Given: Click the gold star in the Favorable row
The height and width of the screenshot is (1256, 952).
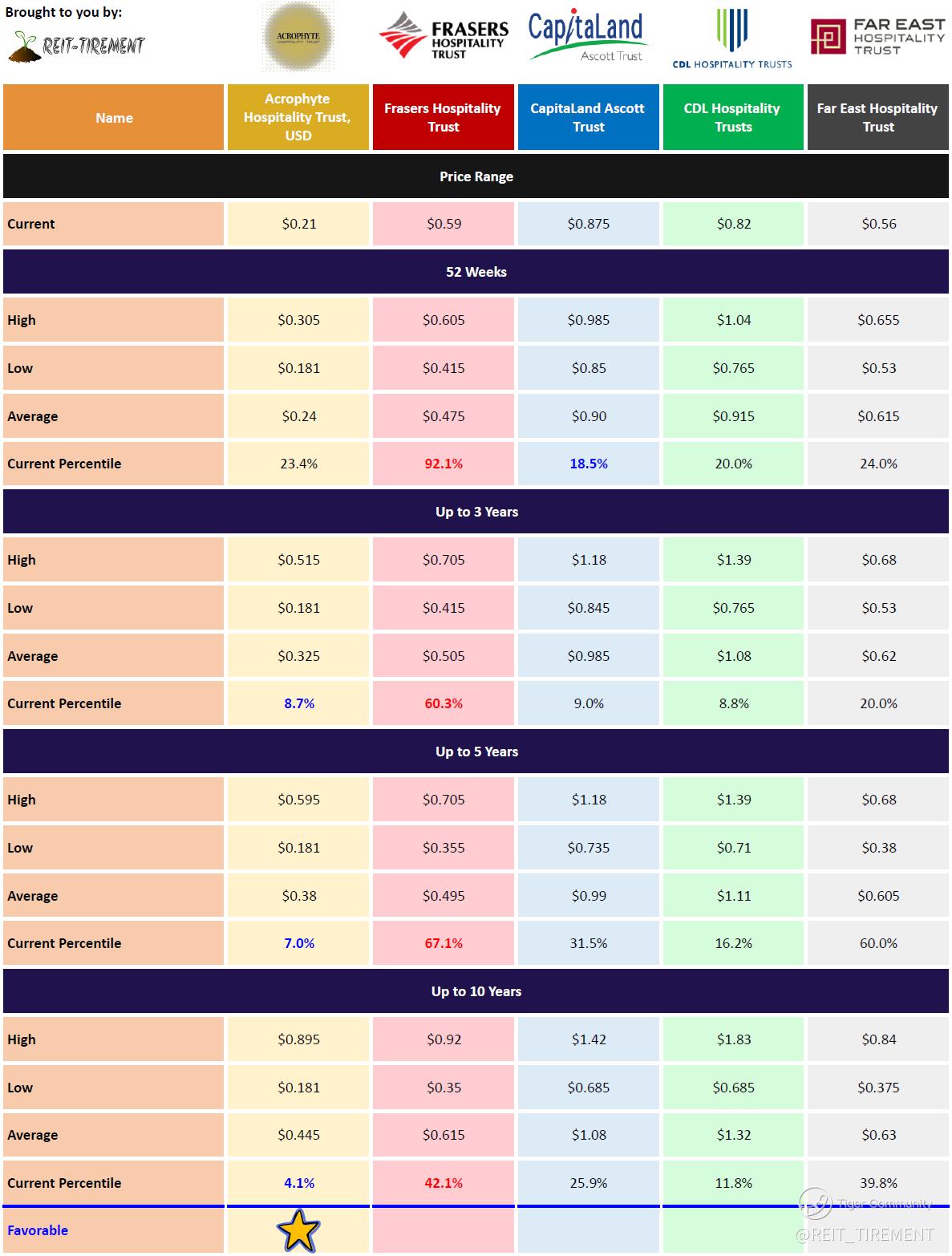Looking at the screenshot, I should tap(298, 1230).
